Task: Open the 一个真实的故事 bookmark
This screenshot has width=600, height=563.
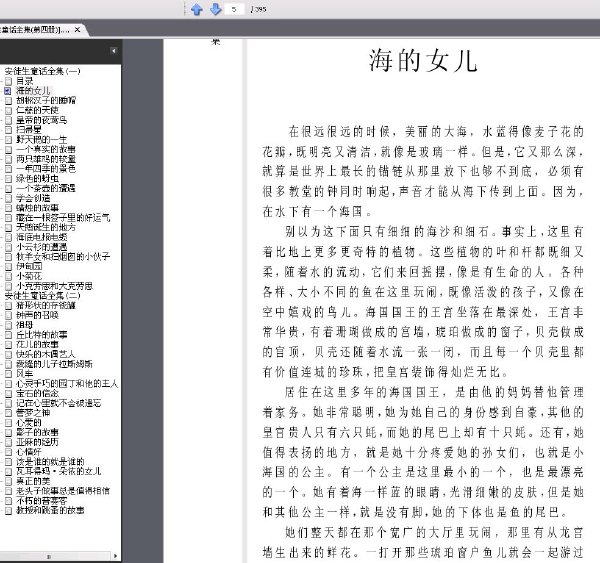Action: pos(46,149)
